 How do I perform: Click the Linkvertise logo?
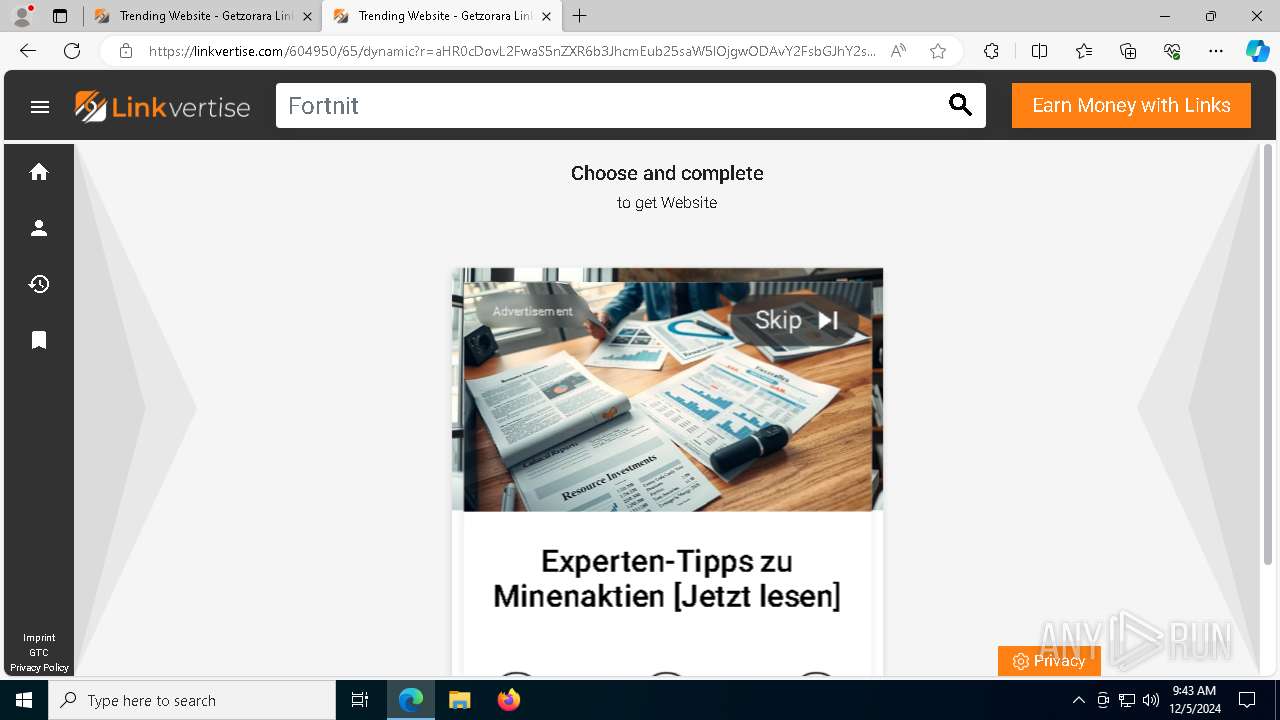(x=162, y=106)
